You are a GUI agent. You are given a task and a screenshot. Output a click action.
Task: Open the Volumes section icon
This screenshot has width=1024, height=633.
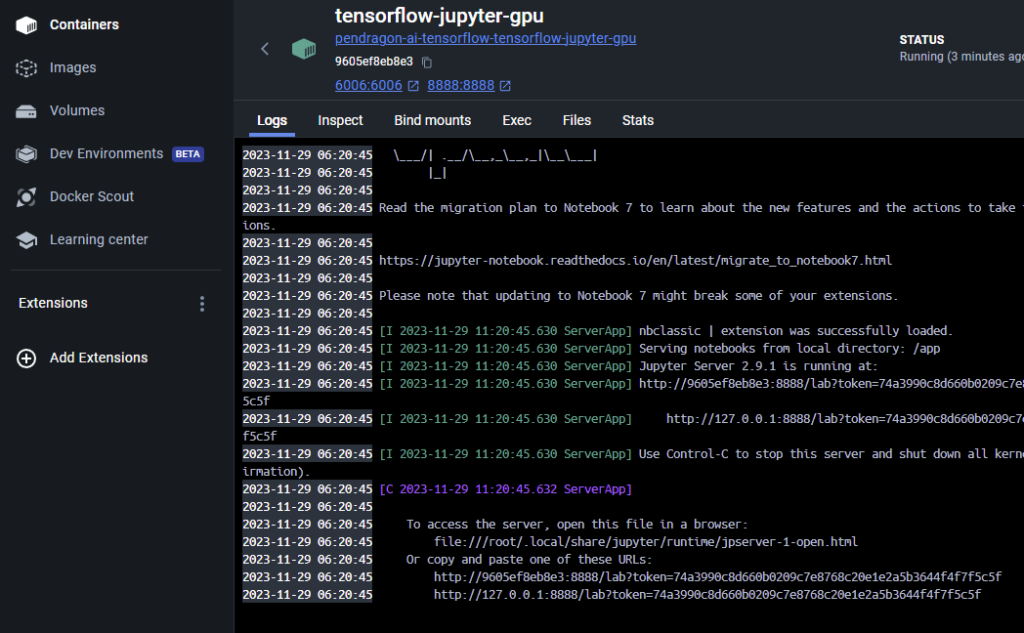click(x=26, y=111)
